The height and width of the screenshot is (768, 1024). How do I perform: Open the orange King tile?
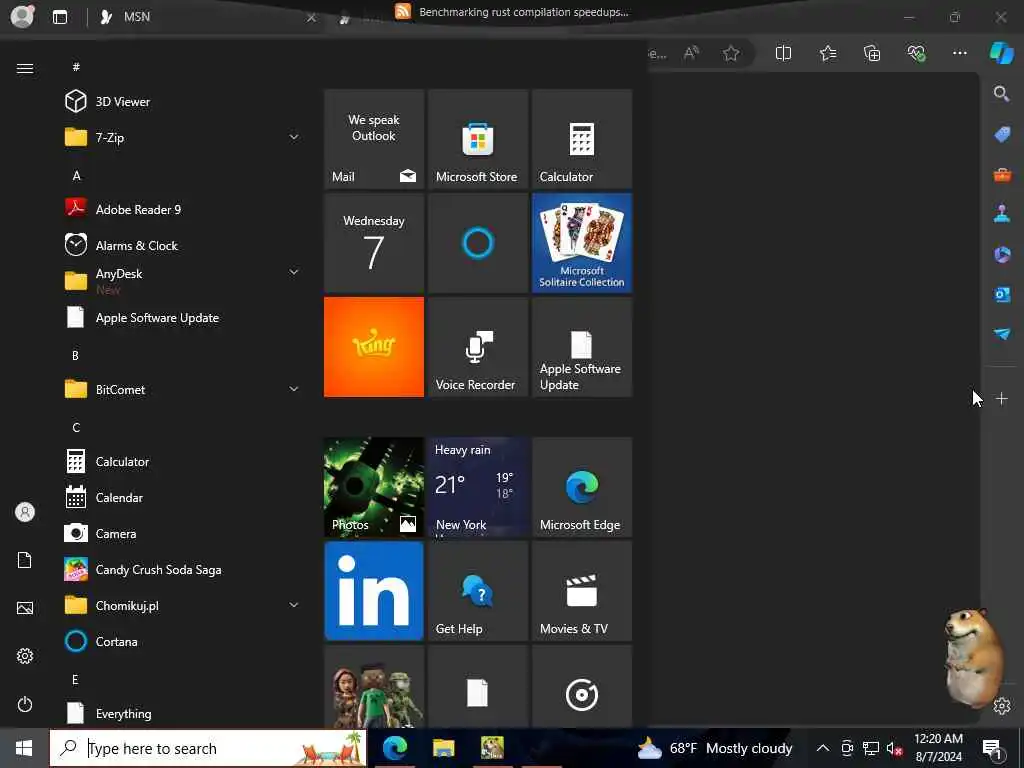click(x=374, y=347)
